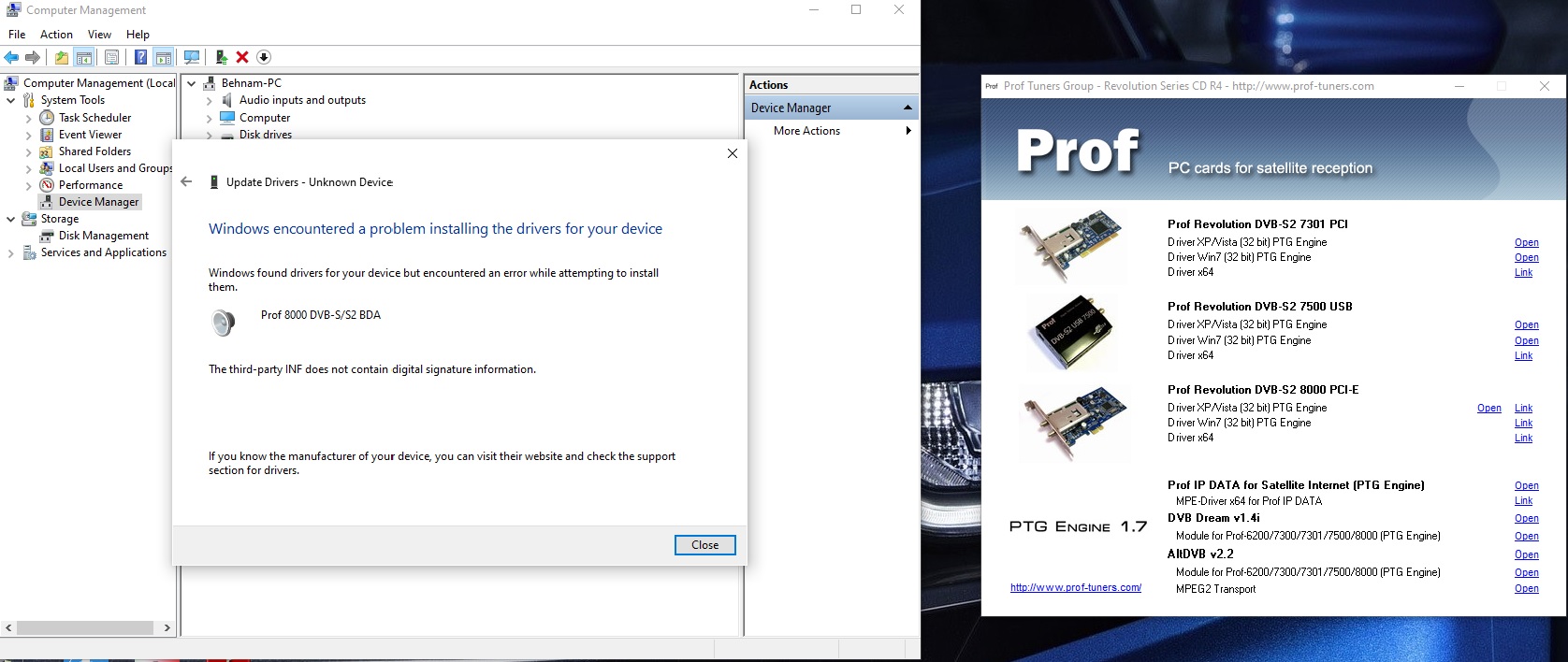
Task: Open the 7301 PCI Driver Win7 link
Action: (1526, 257)
